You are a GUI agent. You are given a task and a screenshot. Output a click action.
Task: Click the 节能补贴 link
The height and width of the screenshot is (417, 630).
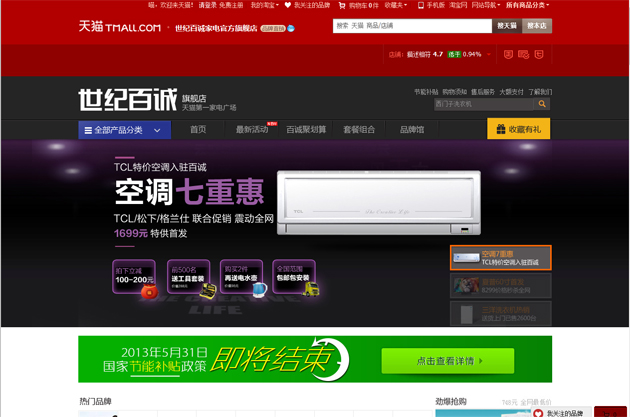[x=426, y=92]
